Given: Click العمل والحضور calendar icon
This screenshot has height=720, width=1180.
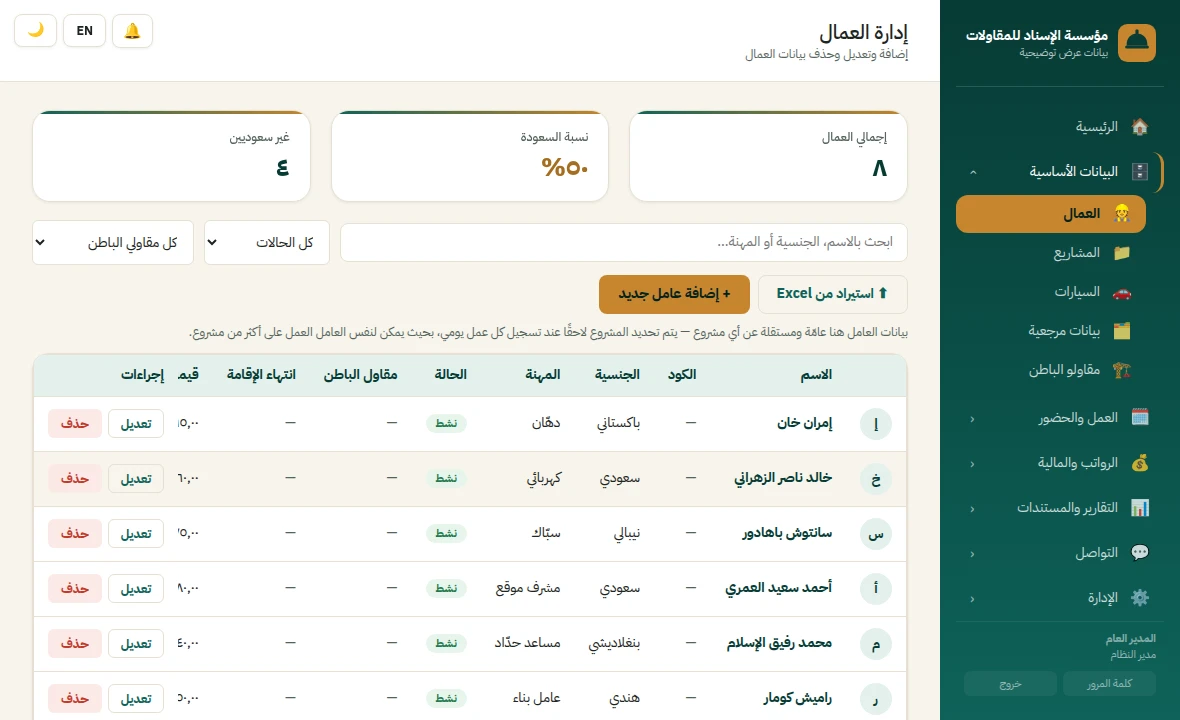Looking at the screenshot, I should click(1139, 418).
